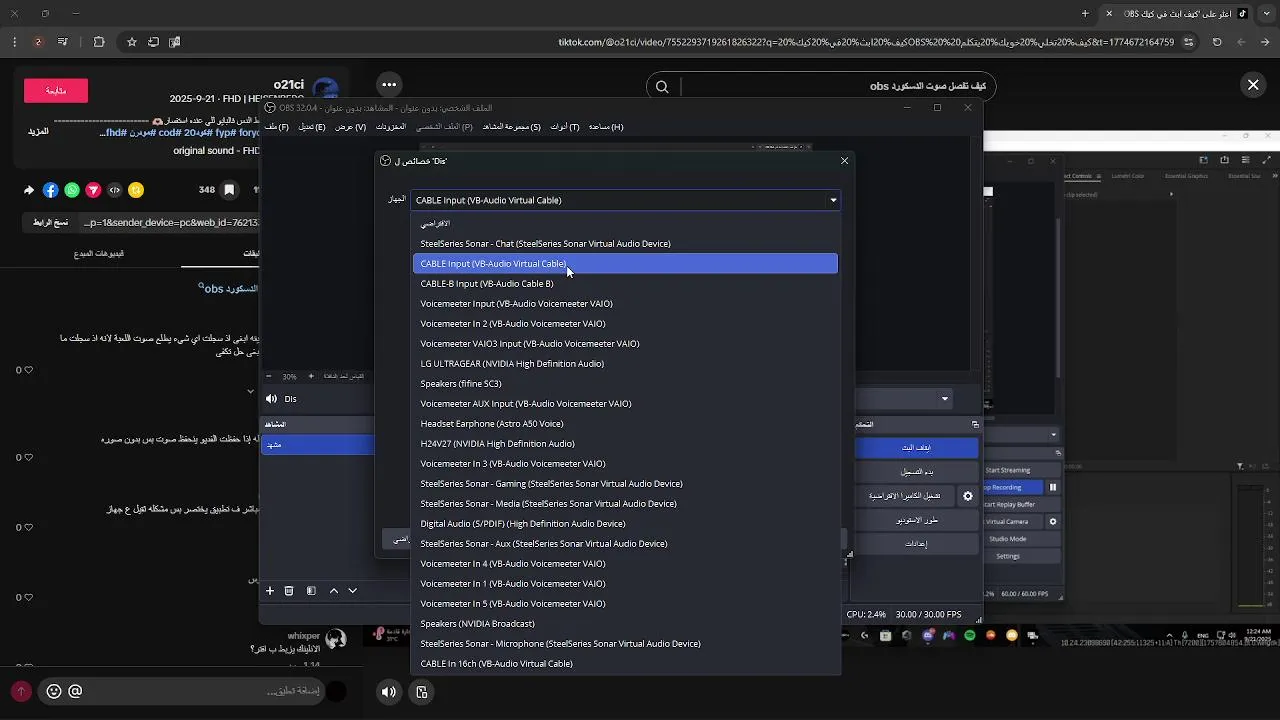Select highlighted CABLE Input (VB-Audio Virtual Cable) row

625,264
